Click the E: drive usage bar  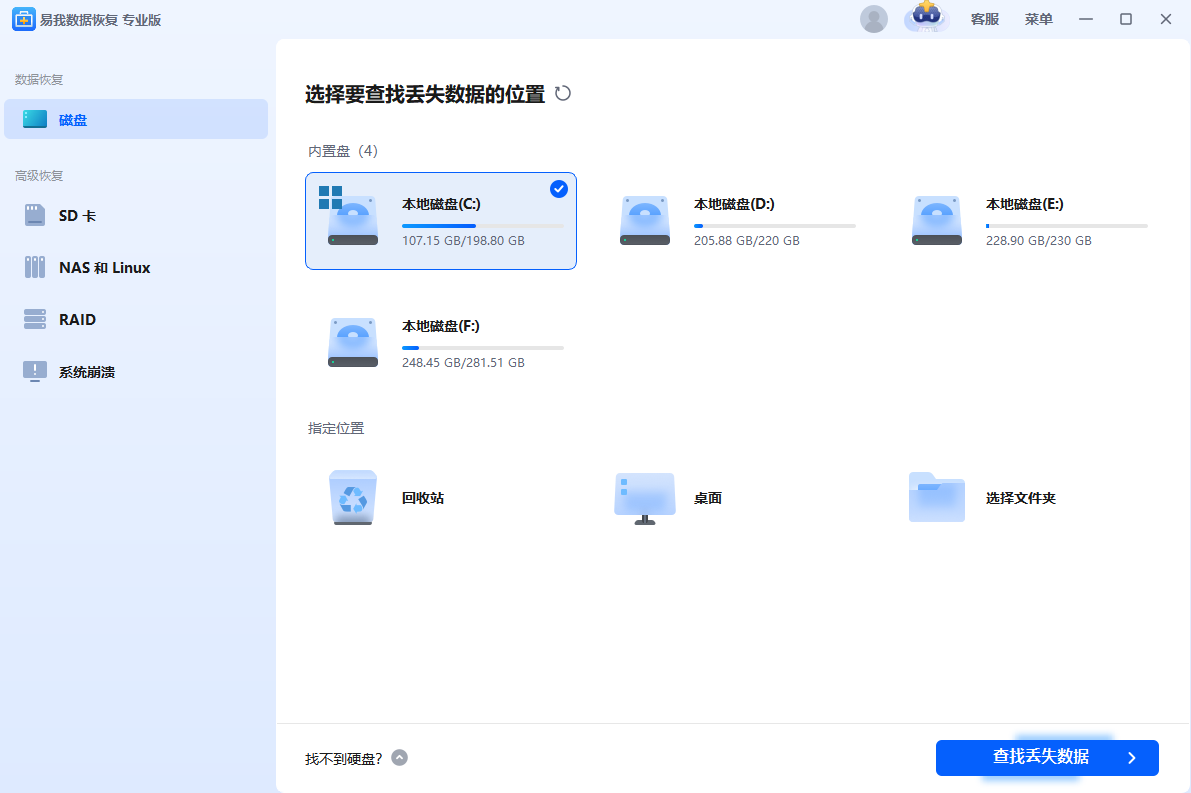point(1066,226)
